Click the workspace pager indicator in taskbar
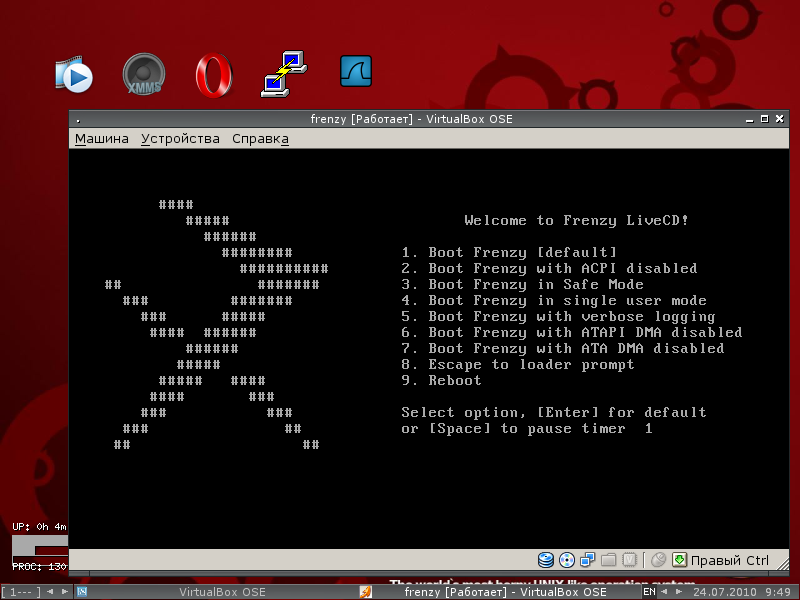 click(x=24, y=592)
